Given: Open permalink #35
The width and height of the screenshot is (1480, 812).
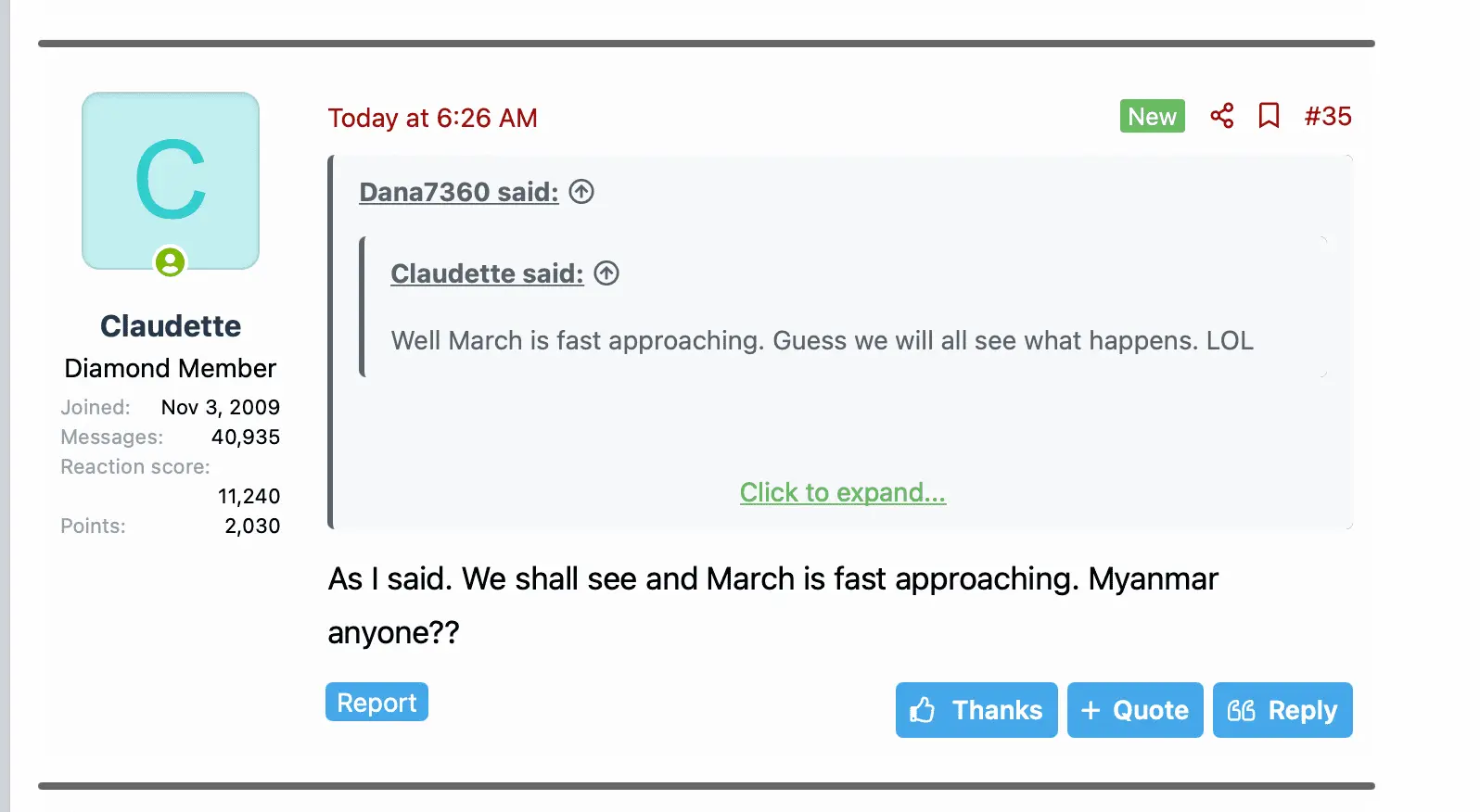Looking at the screenshot, I should [x=1328, y=116].
